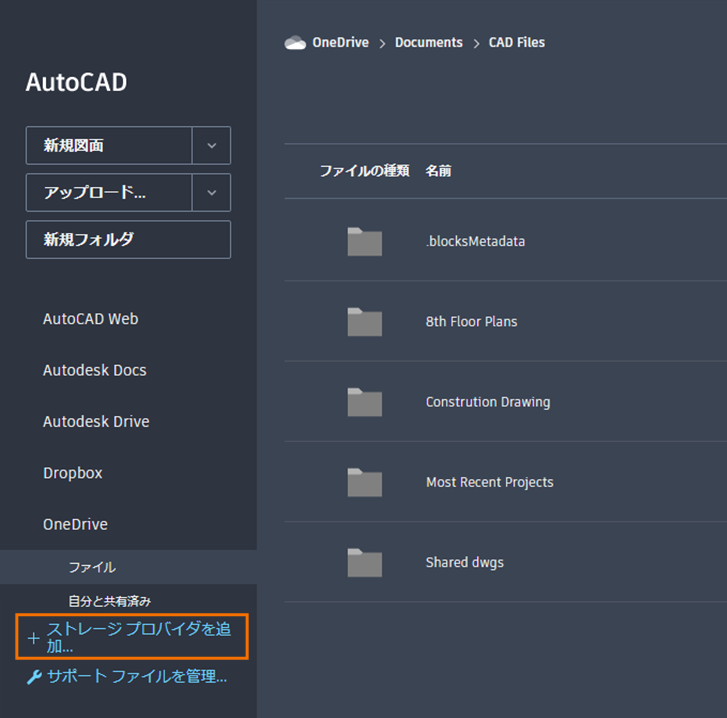Viewport: 727px width, 718px height.
Task: Click ストレージ プロバイダを追加... link
Action: tap(132, 637)
